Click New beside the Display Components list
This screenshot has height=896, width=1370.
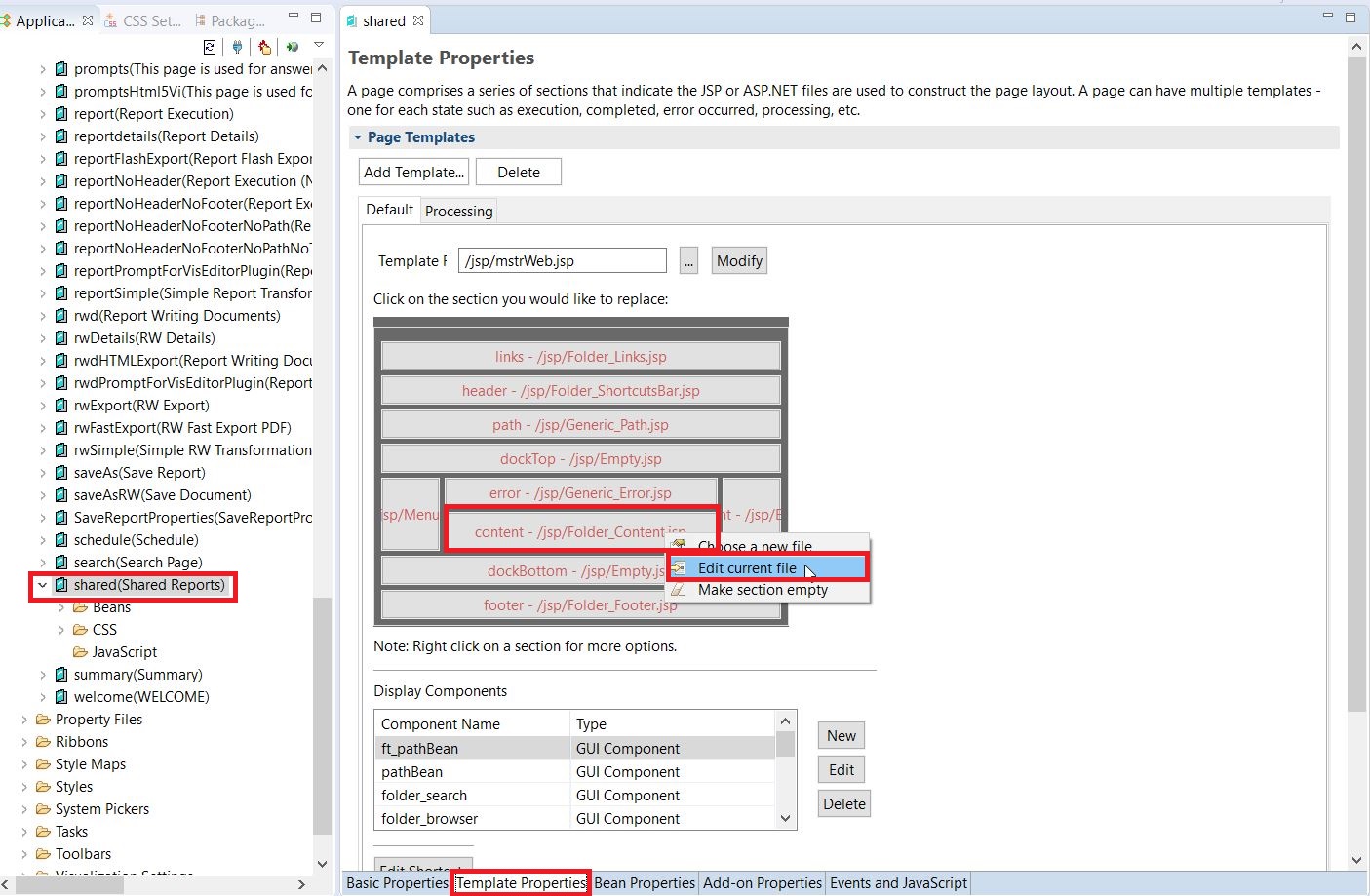(840, 734)
